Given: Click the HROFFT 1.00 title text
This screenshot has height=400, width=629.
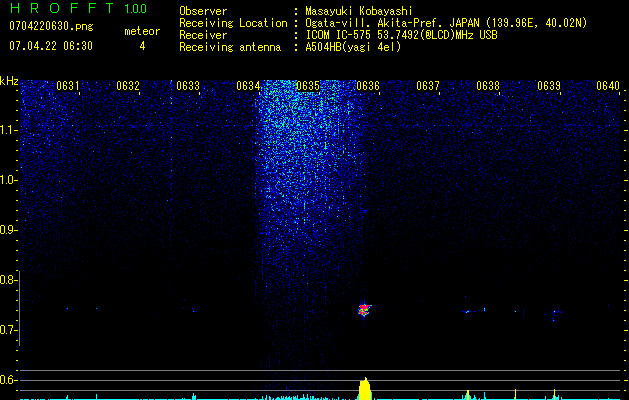Looking at the screenshot, I should click(78, 8).
